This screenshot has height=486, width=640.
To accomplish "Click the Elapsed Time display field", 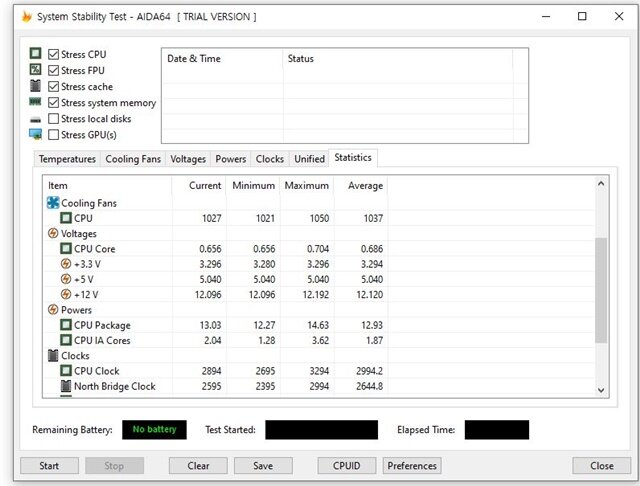I will click(497, 430).
